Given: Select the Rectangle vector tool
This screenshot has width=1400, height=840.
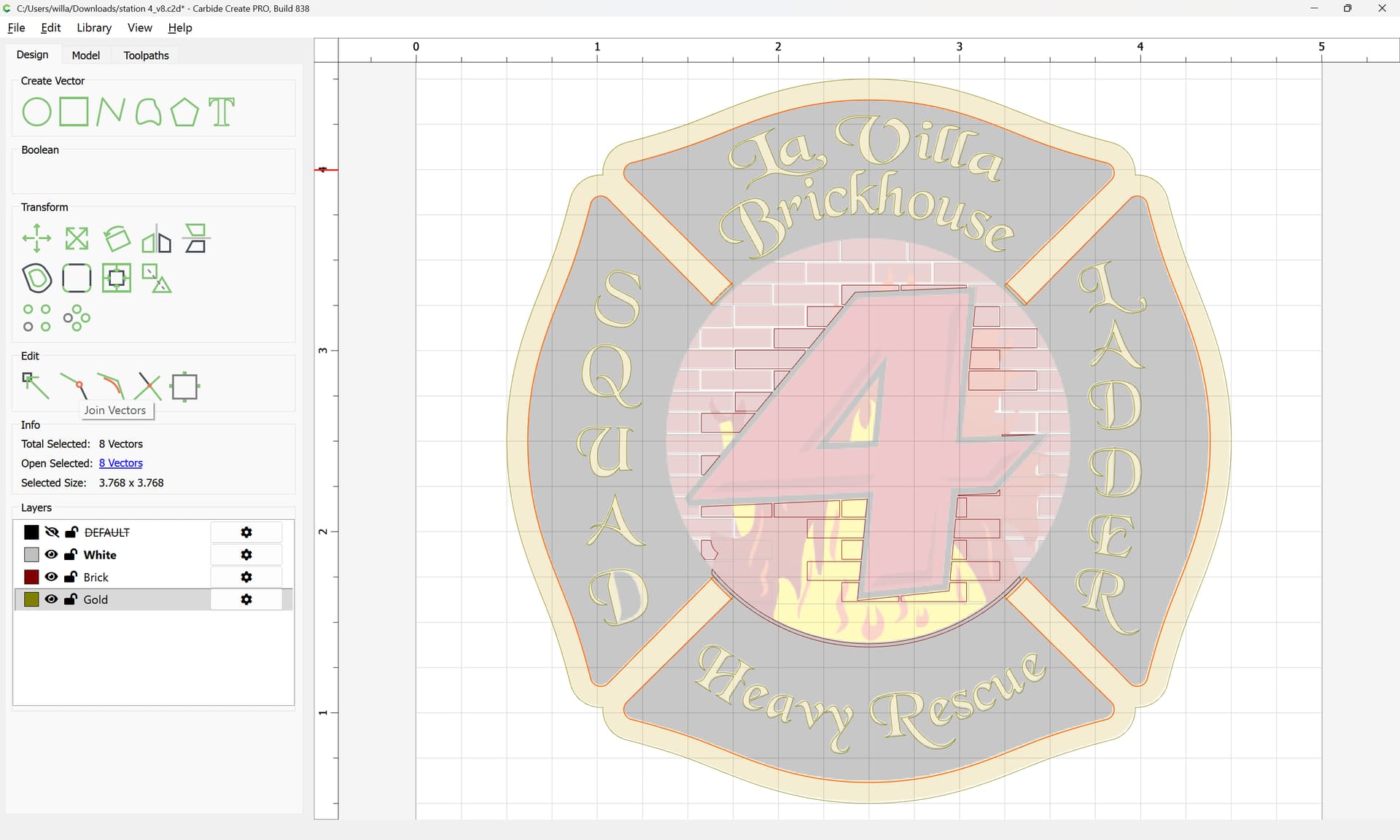Looking at the screenshot, I should 74,112.
